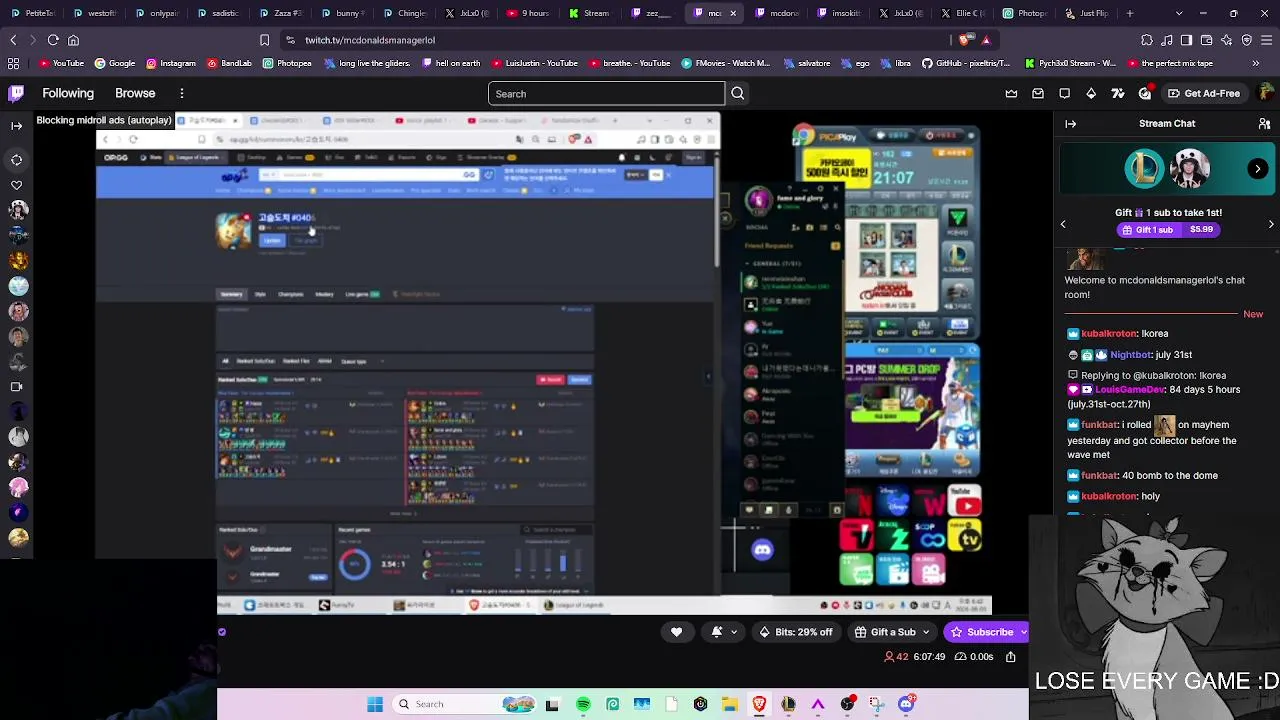1280x720 pixels.
Task: Click the follow heart button
Action: click(677, 632)
